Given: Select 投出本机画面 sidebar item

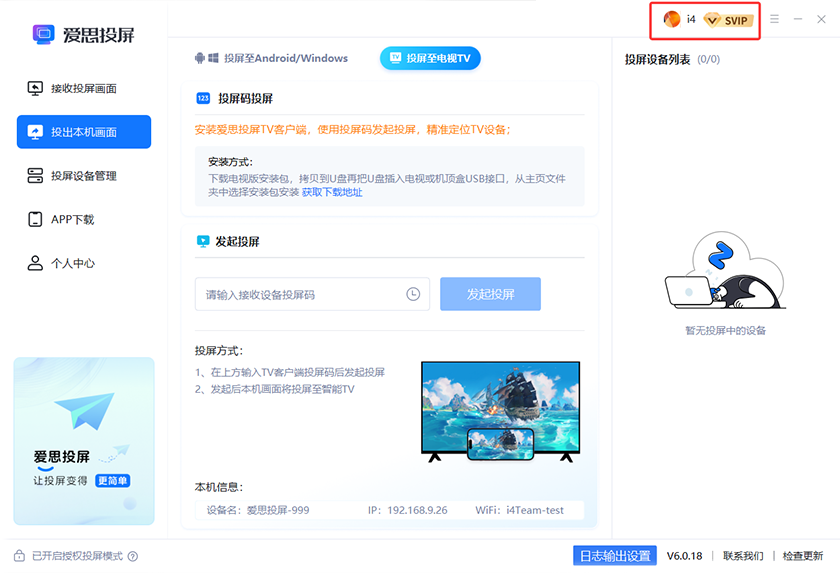Looking at the screenshot, I should coord(84,132).
